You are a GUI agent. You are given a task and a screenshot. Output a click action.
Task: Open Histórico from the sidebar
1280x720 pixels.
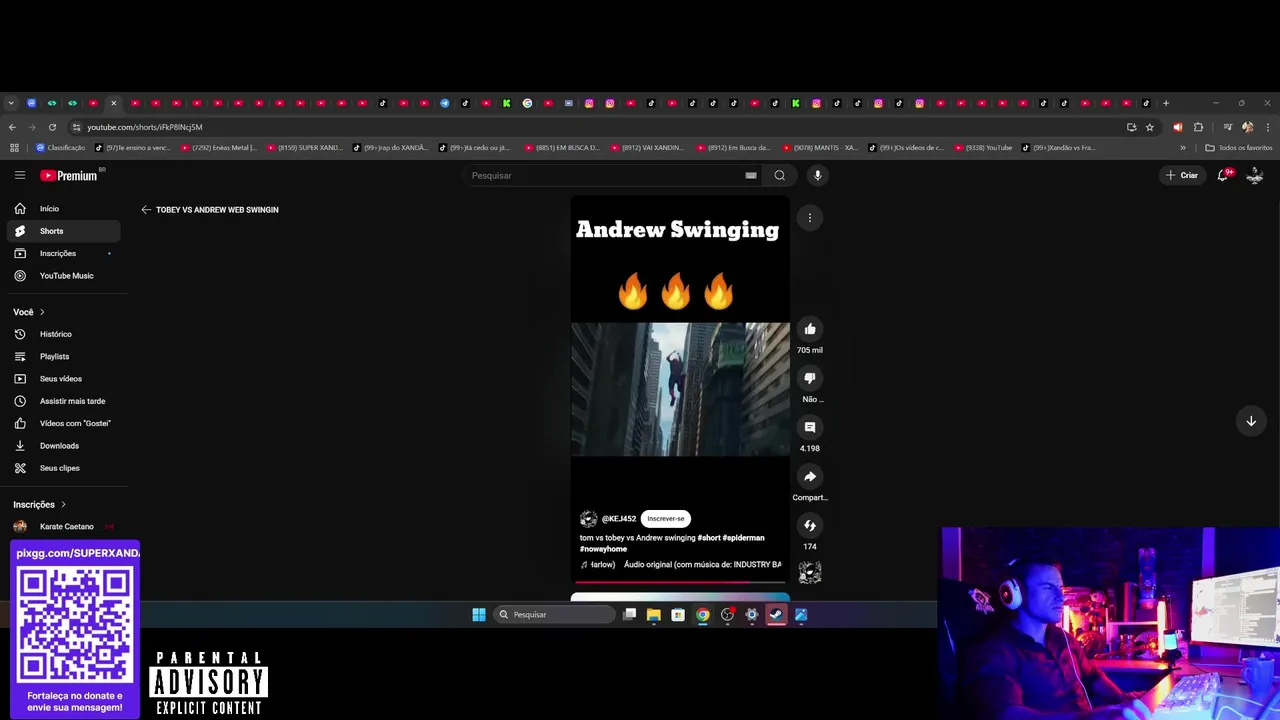pyautogui.click(x=63, y=334)
